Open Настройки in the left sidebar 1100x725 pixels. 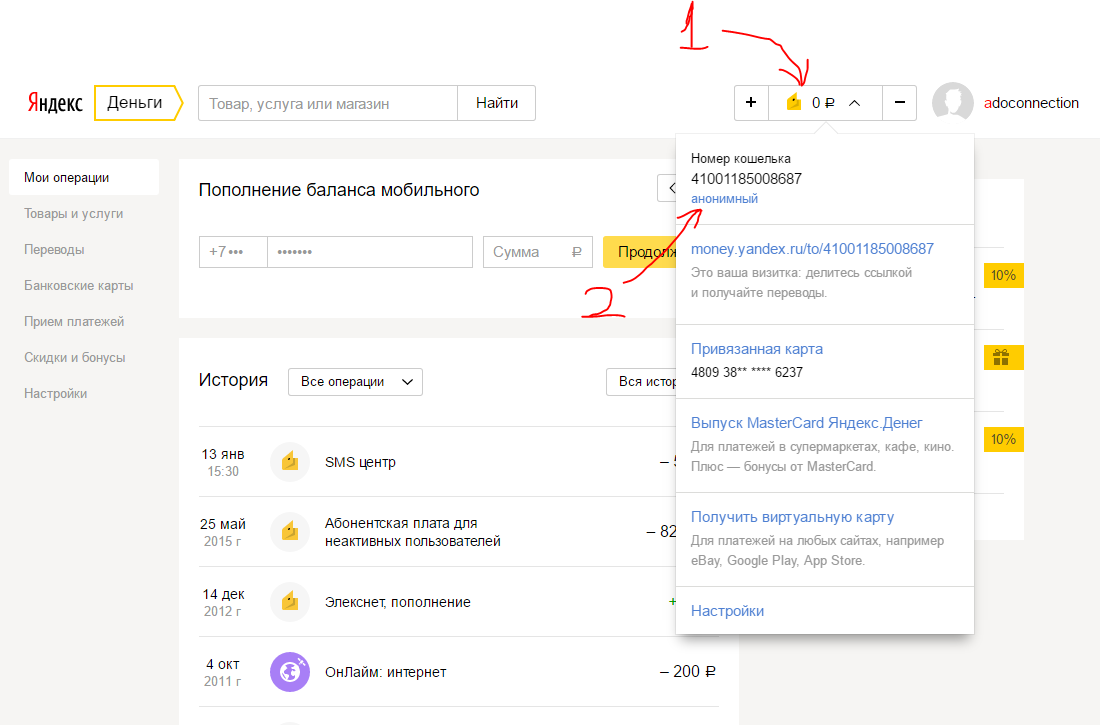coord(55,393)
